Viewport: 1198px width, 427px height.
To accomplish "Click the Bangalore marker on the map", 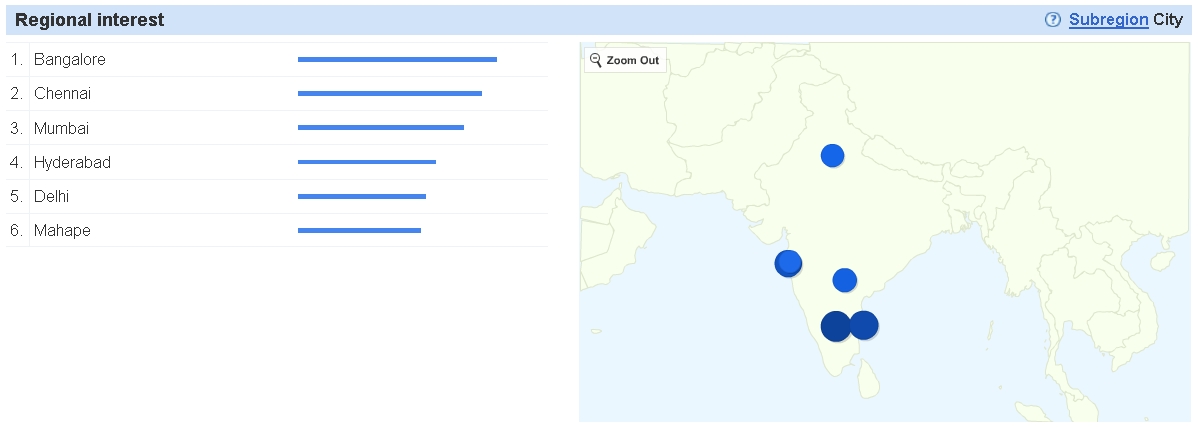I will click(x=835, y=326).
